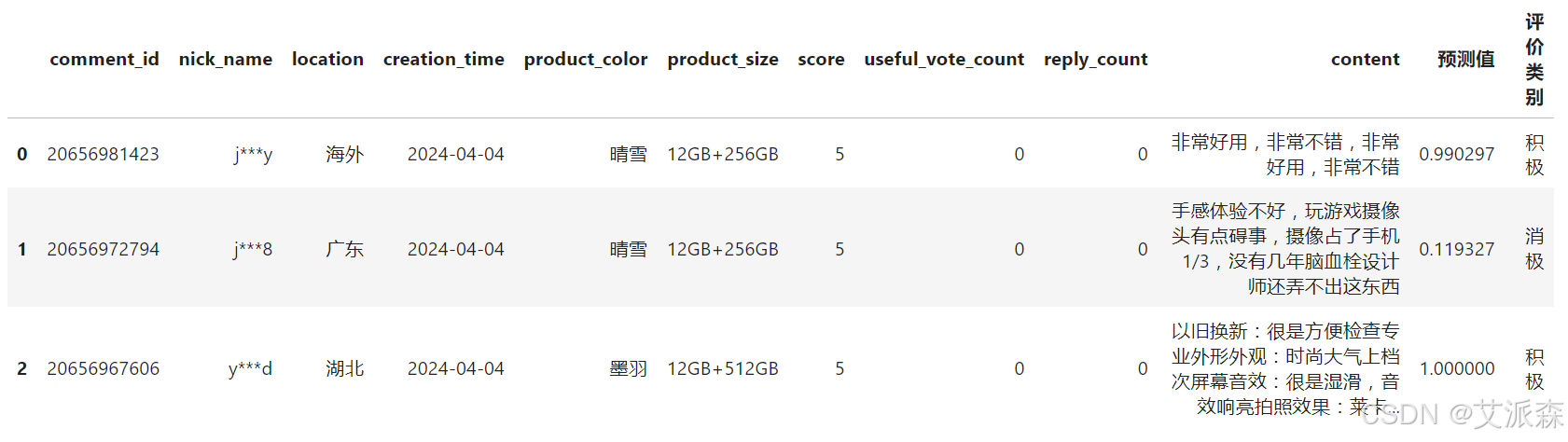Select the 评价类别 column header
The height and width of the screenshot is (442, 1568).
pyautogui.click(x=1534, y=60)
